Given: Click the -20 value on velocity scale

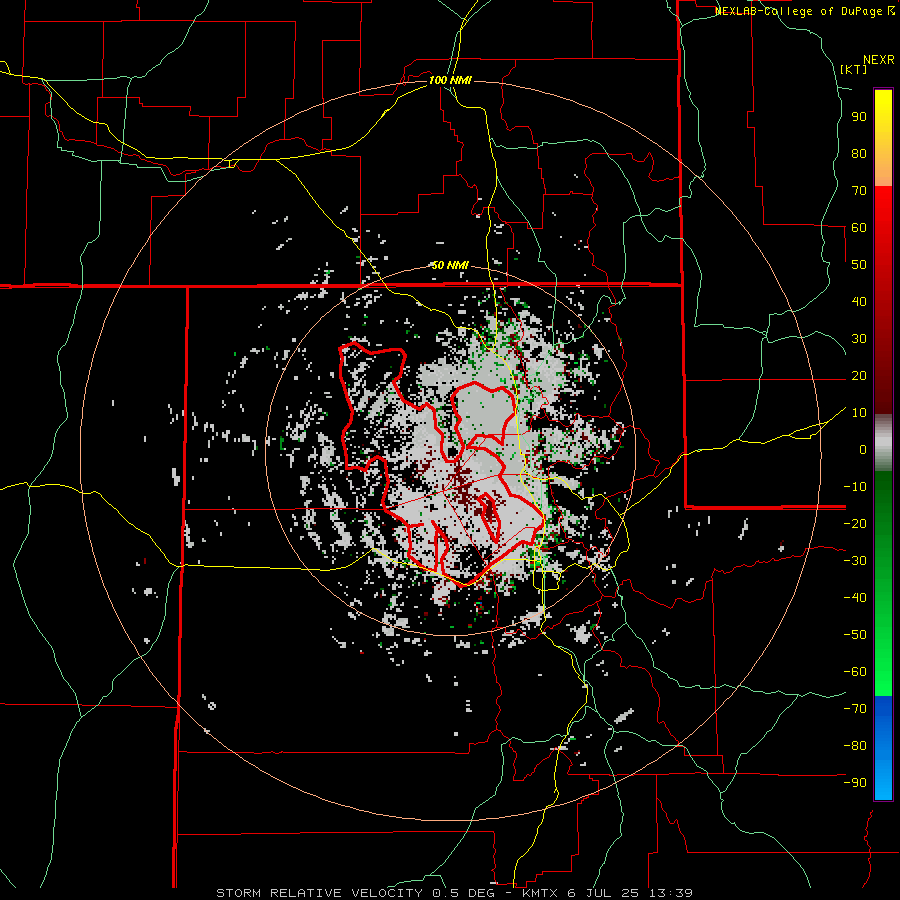Looking at the screenshot, I should (855, 524).
